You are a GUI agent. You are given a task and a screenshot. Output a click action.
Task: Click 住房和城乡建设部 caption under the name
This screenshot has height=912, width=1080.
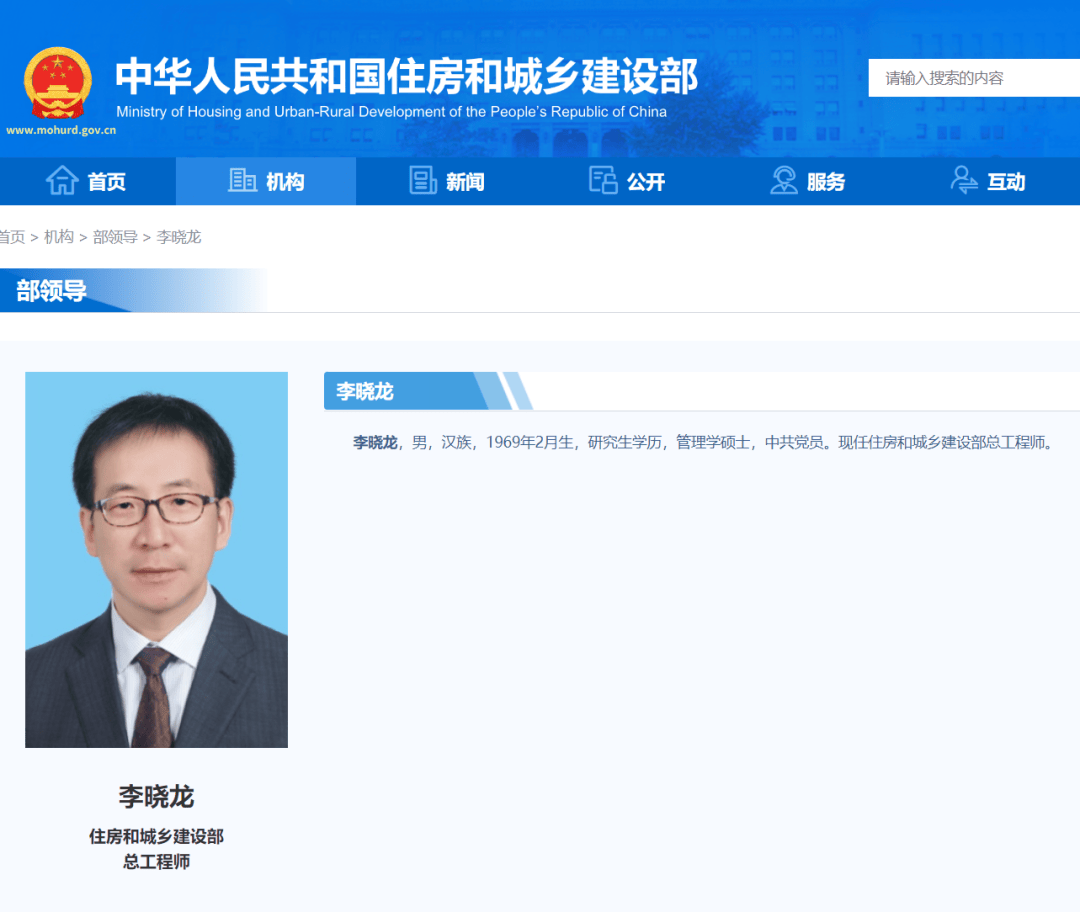coord(156,836)
